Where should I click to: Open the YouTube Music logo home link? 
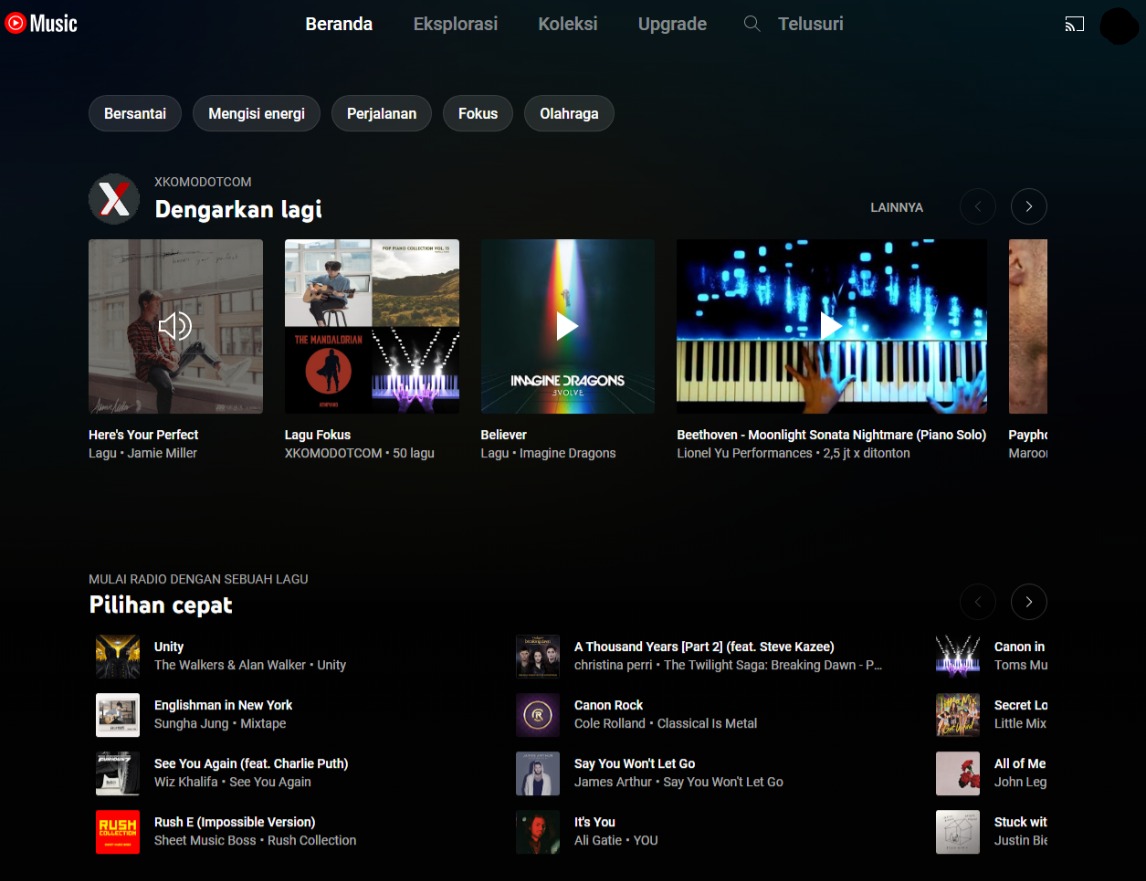tap(41, 23)
